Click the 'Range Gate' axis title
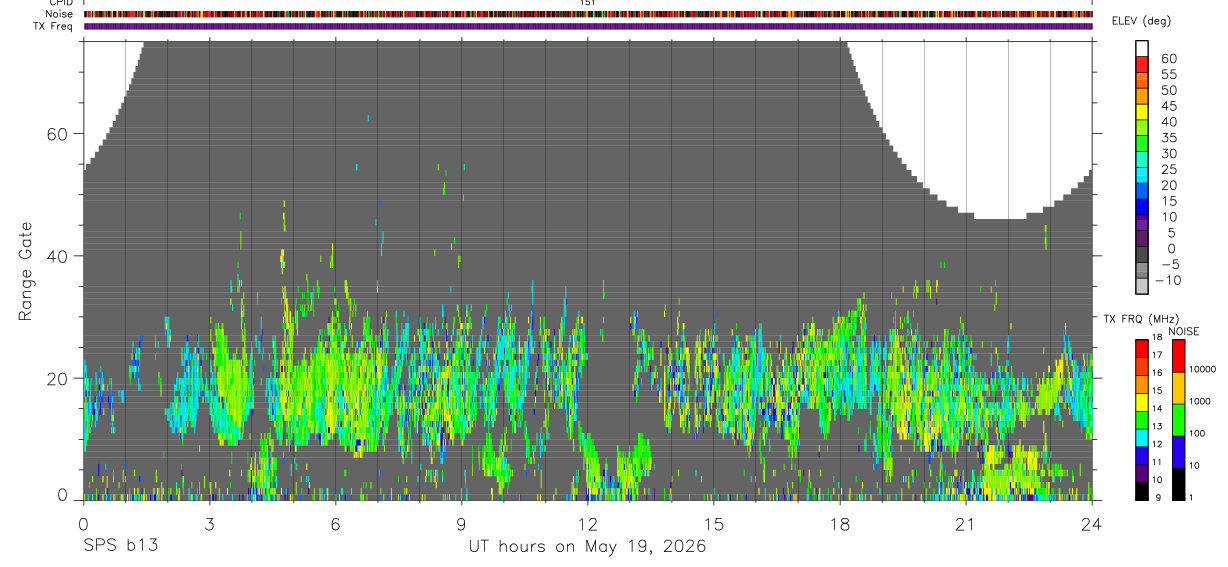 (x=25, y=270)
